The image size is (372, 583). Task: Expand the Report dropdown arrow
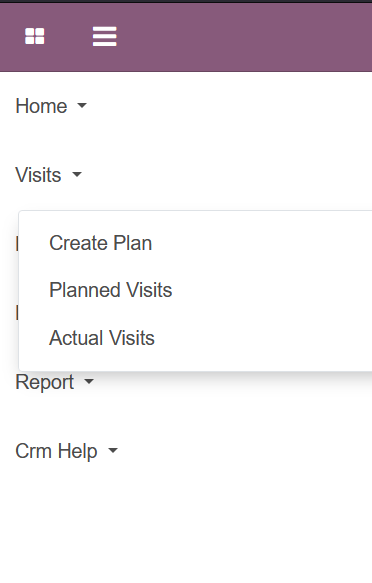[89, 381]
